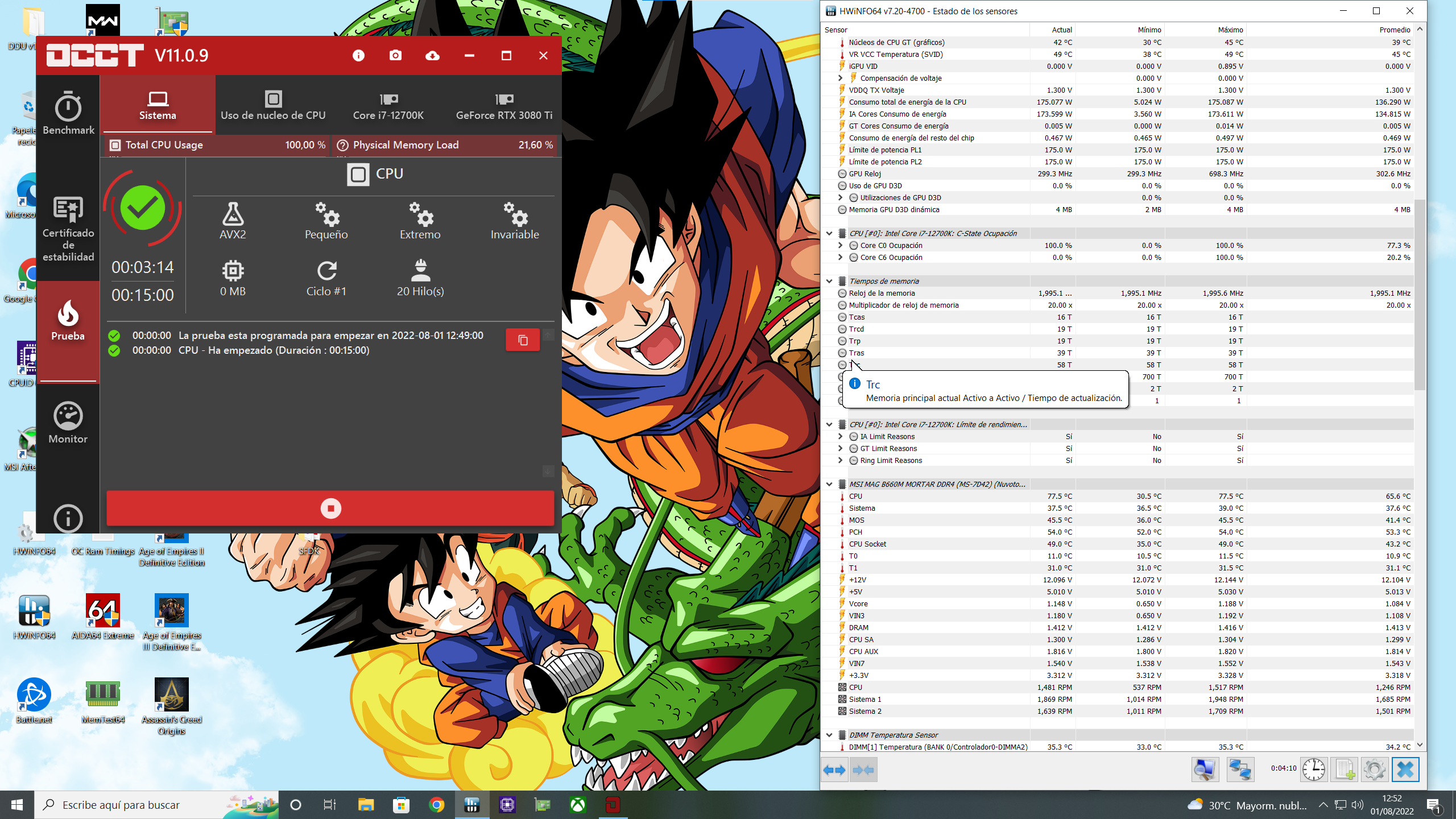Stop the running OCCT CPU test
Viewport: 1456px width, 819px height.
330,508
